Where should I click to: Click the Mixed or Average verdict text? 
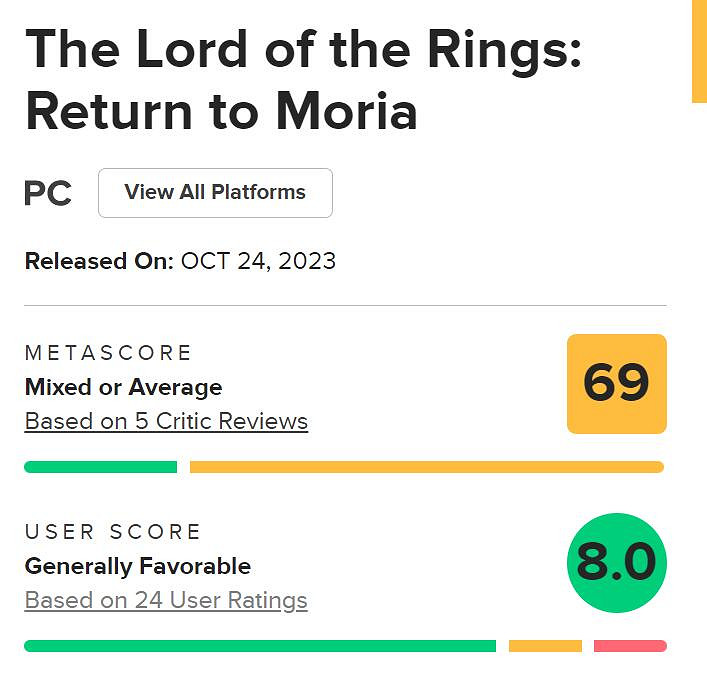click(123, 387)
